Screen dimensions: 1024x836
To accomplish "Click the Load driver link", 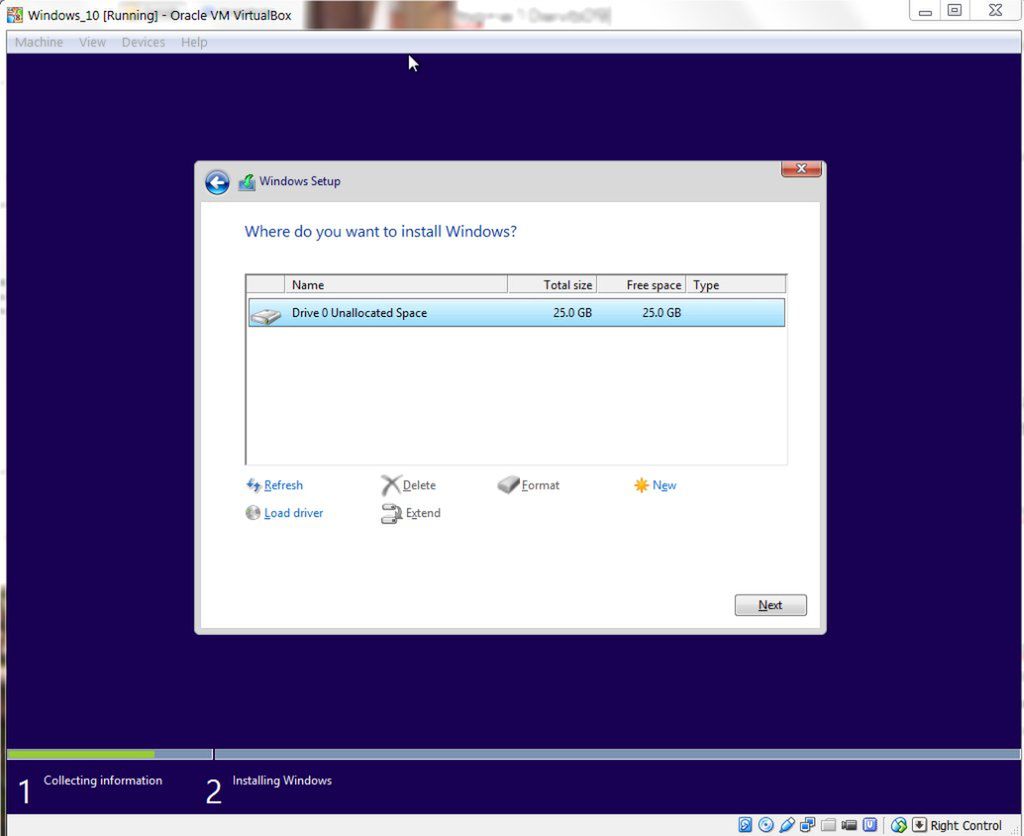I will pyautogui.click(x=293, y=513).
